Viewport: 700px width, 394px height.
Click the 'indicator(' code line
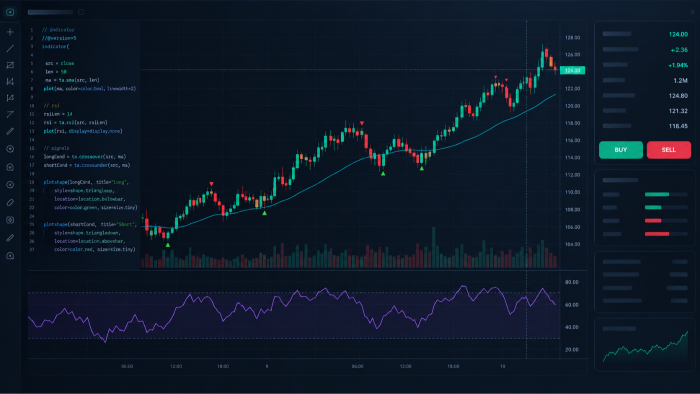coord(55,46)
